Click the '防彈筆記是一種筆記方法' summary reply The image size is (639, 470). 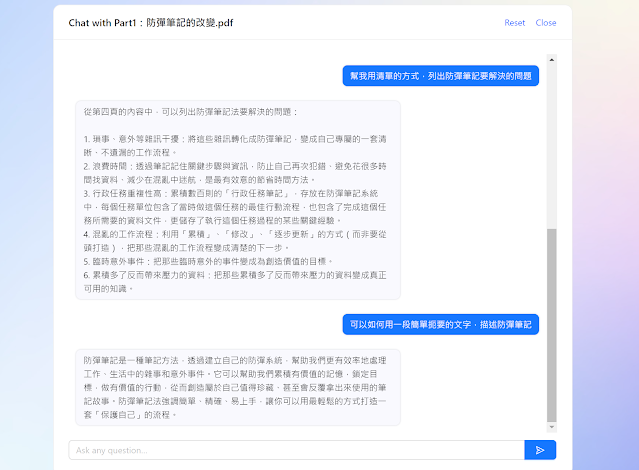(x=237, y=385)
